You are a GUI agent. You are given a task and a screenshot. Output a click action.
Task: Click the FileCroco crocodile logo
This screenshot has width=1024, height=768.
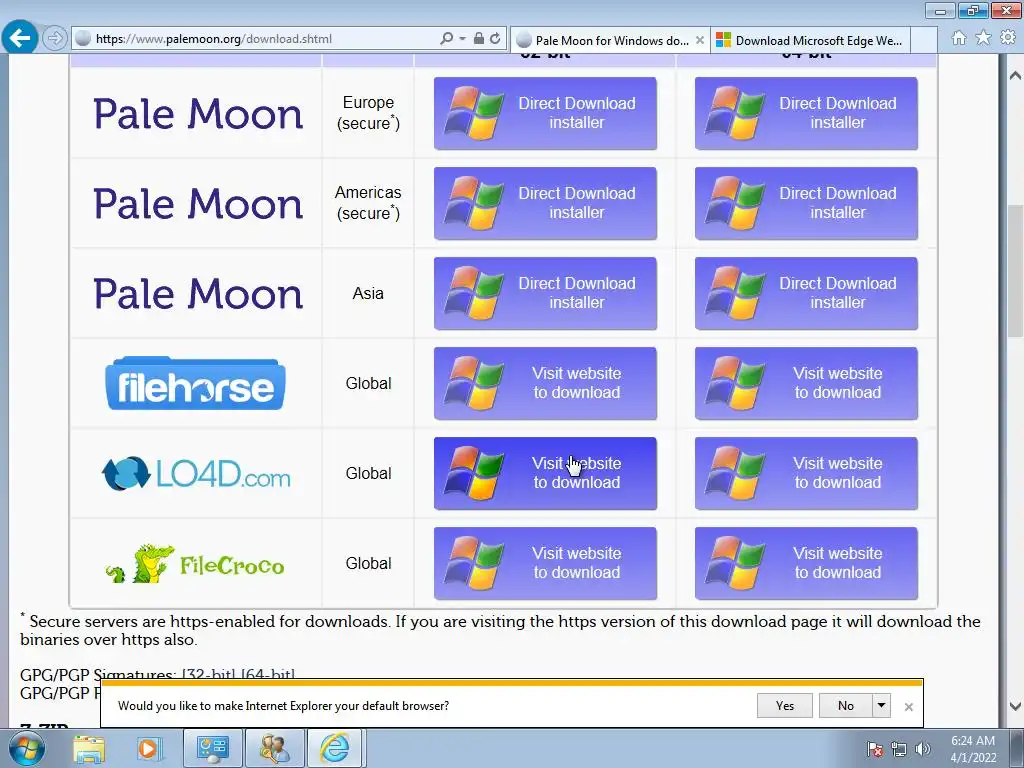(x=195, y=564)
